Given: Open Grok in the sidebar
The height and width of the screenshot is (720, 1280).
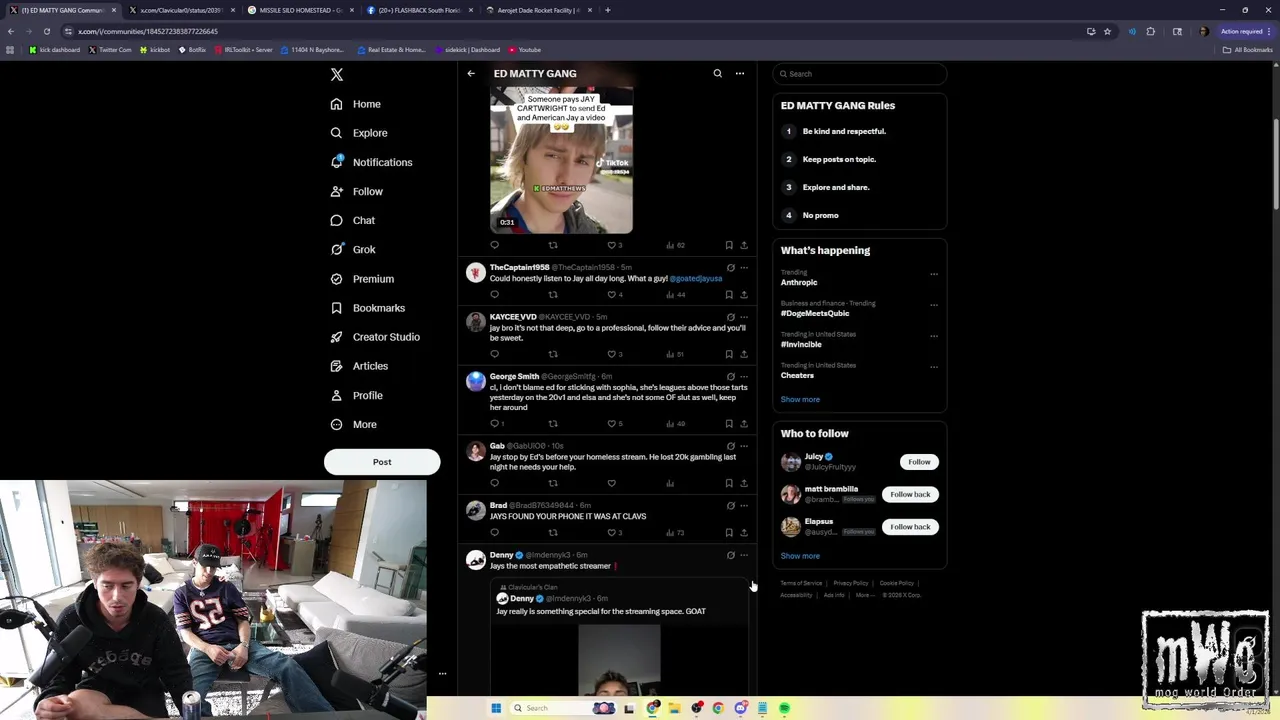Looking at the screenshot, I should [x=352, y=249].
